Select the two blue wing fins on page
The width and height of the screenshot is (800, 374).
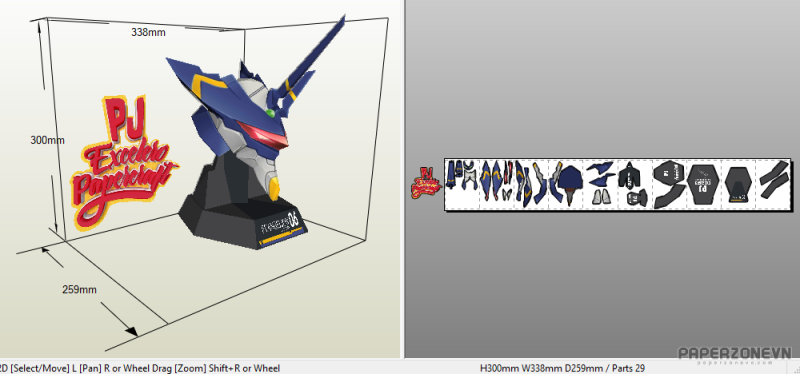602,173
